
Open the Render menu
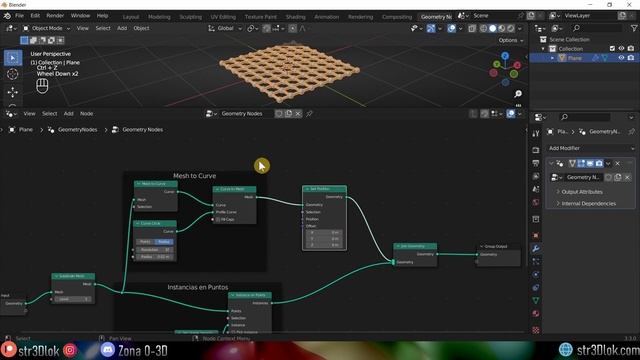(55, 16)
